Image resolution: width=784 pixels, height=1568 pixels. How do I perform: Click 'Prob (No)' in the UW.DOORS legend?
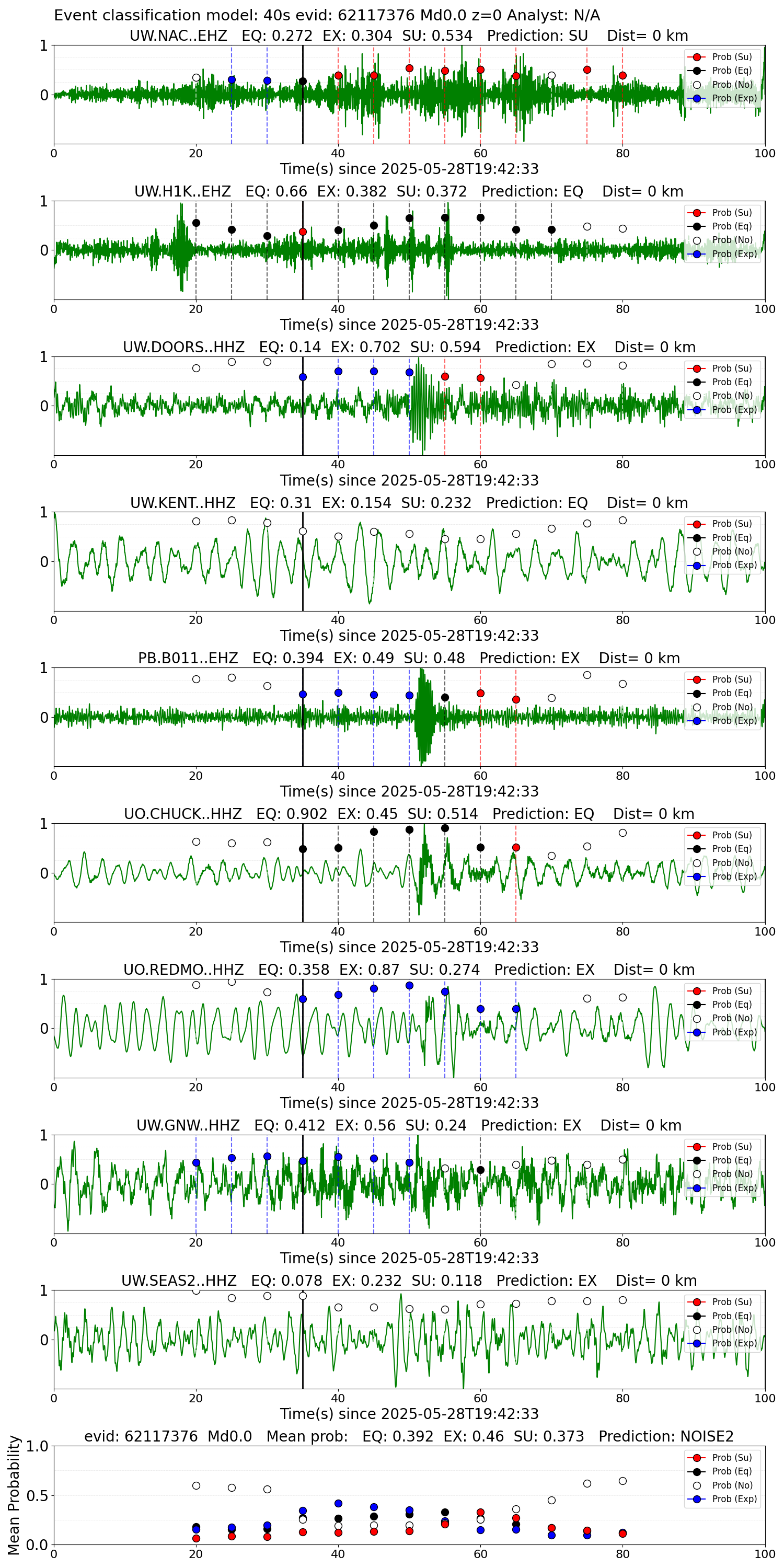tap(732, 396)
